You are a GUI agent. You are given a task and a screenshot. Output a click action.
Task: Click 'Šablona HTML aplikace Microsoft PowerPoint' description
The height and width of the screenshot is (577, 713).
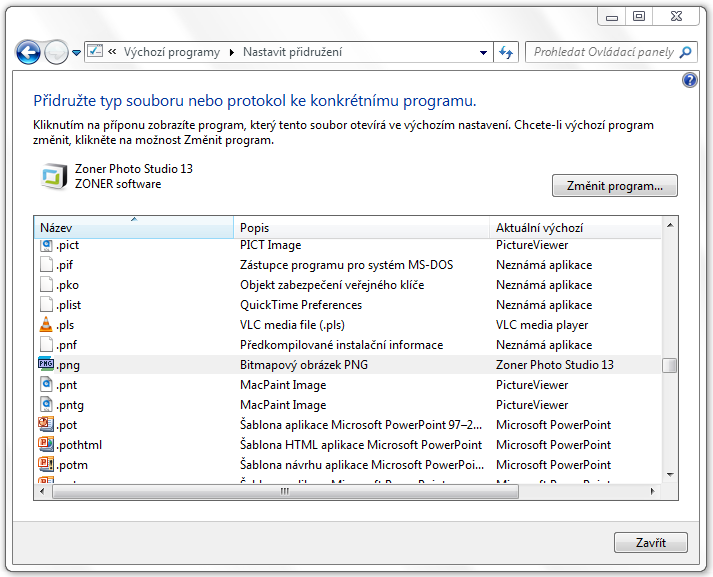361,445
